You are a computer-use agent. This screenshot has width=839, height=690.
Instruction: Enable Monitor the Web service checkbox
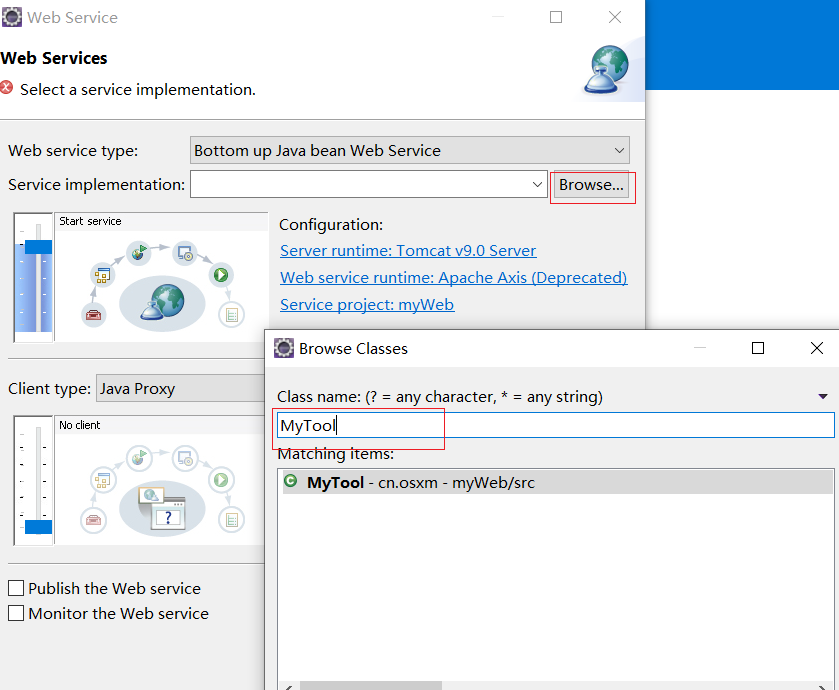[16, 613]
